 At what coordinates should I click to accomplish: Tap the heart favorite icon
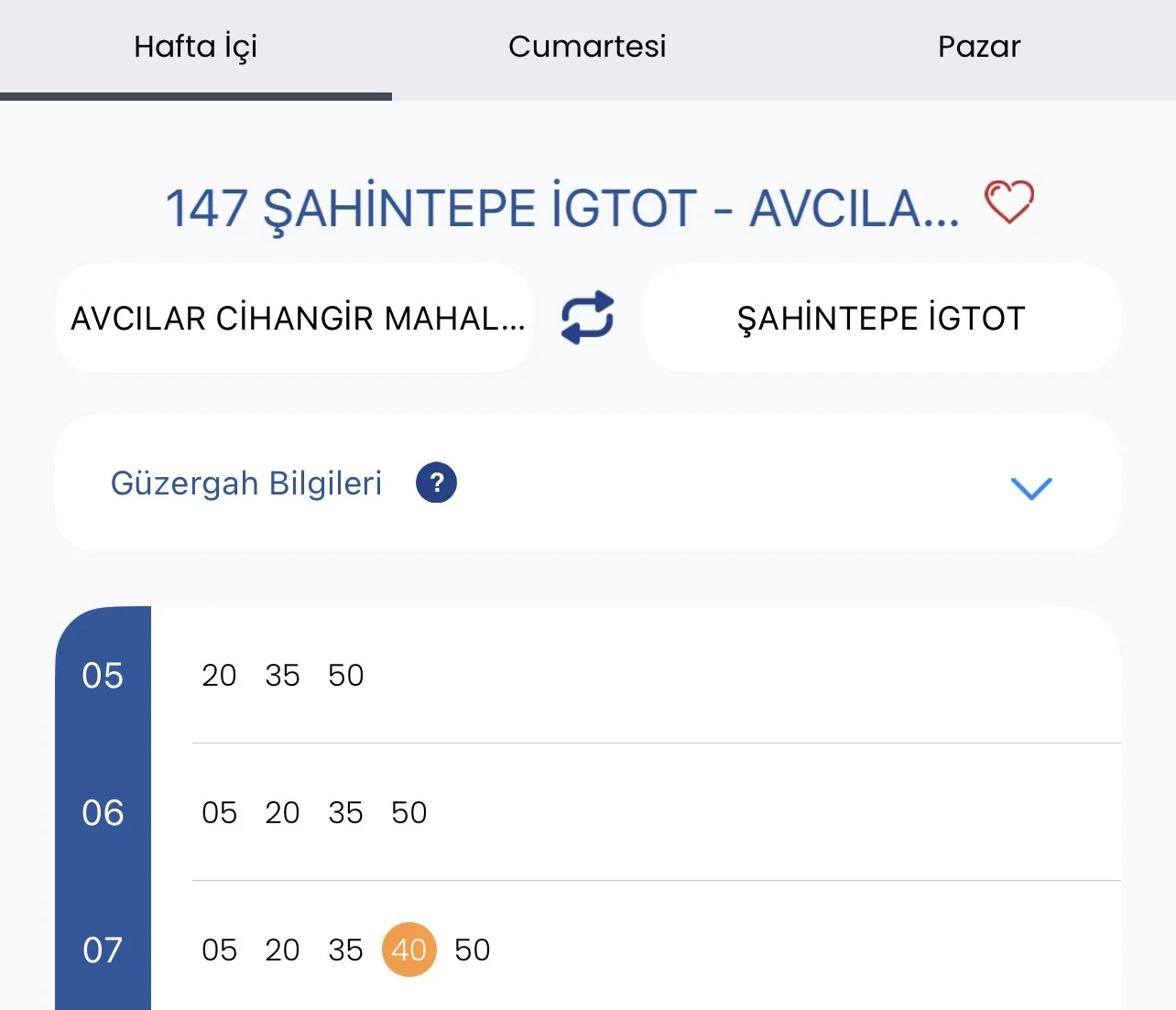[x=1008, y=202]
